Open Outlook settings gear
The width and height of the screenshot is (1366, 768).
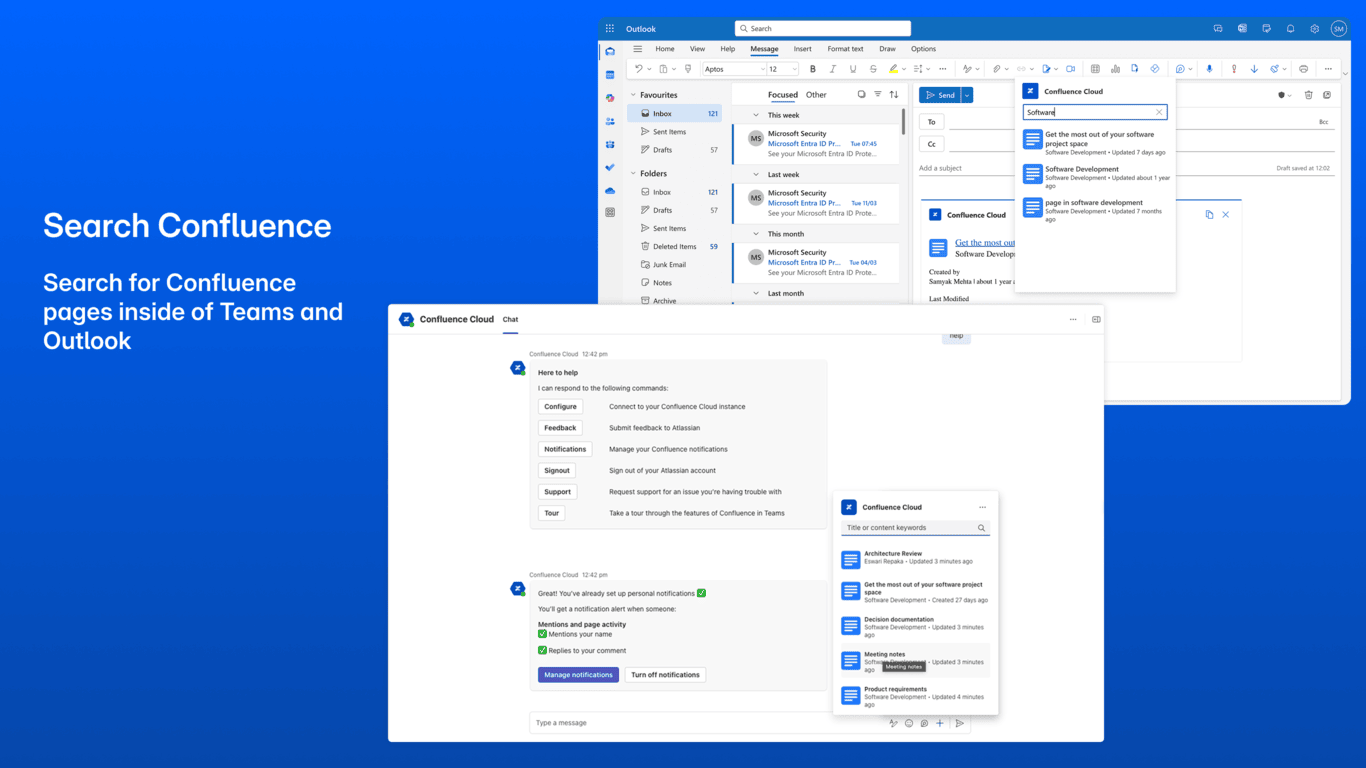click(1314, 29)
